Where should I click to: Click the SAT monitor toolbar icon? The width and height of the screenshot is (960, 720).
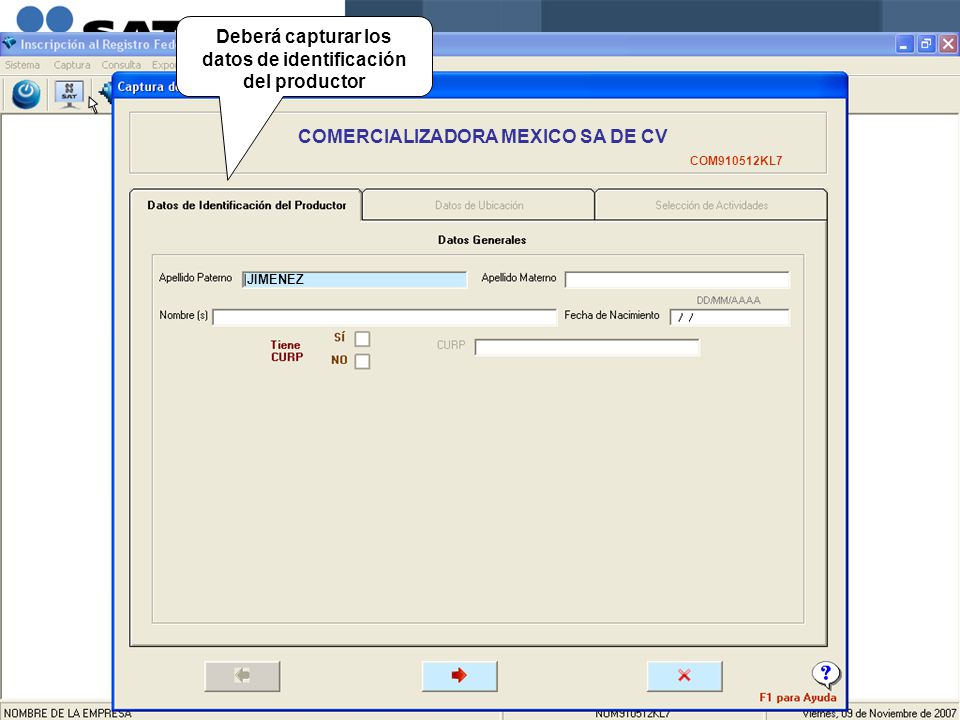tap(69, 94)
